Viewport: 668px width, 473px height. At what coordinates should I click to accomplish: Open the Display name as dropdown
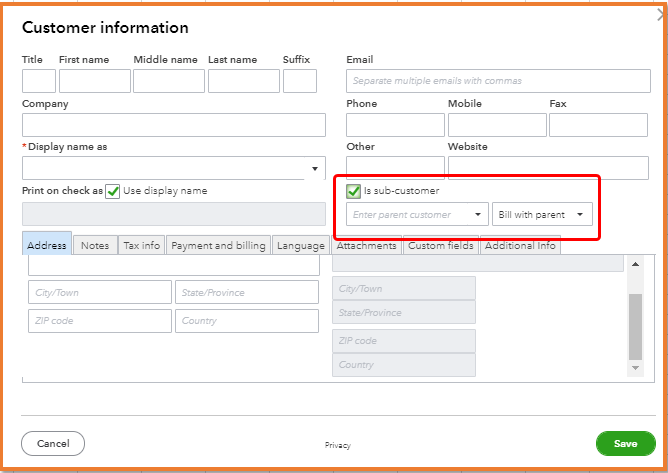tap(316, 168)
